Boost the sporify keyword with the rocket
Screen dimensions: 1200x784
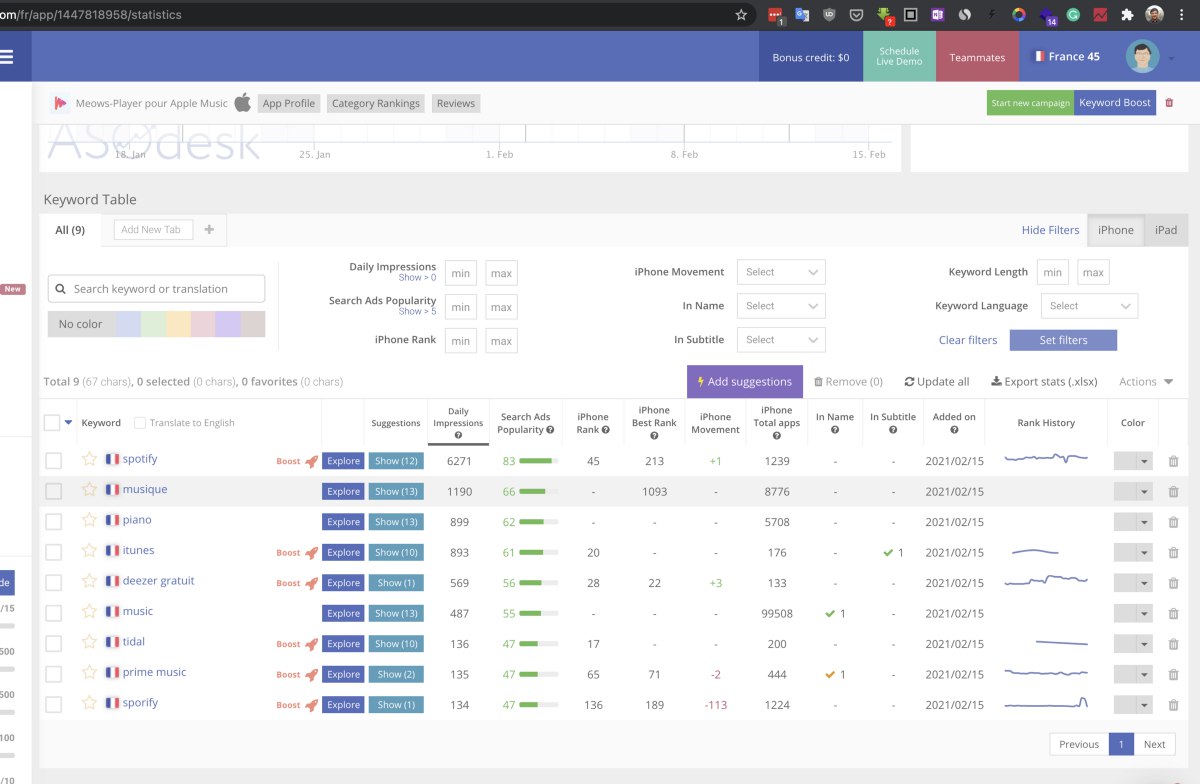(x=311, y=705)
